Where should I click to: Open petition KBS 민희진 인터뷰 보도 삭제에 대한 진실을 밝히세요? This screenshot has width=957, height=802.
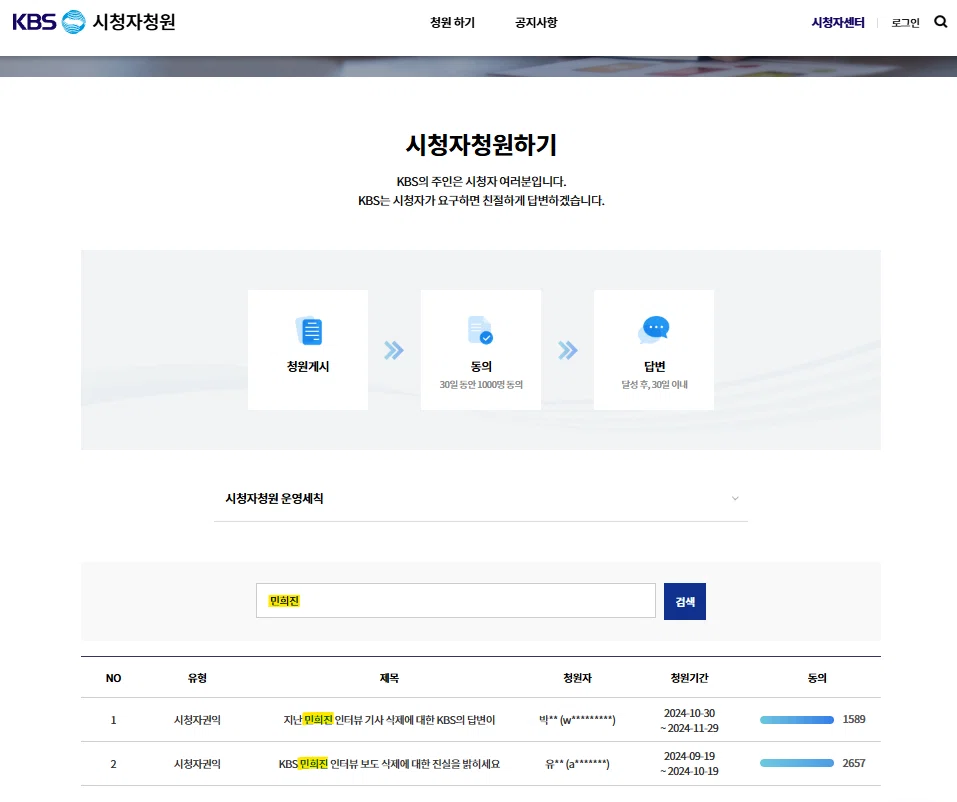point(389,764)
